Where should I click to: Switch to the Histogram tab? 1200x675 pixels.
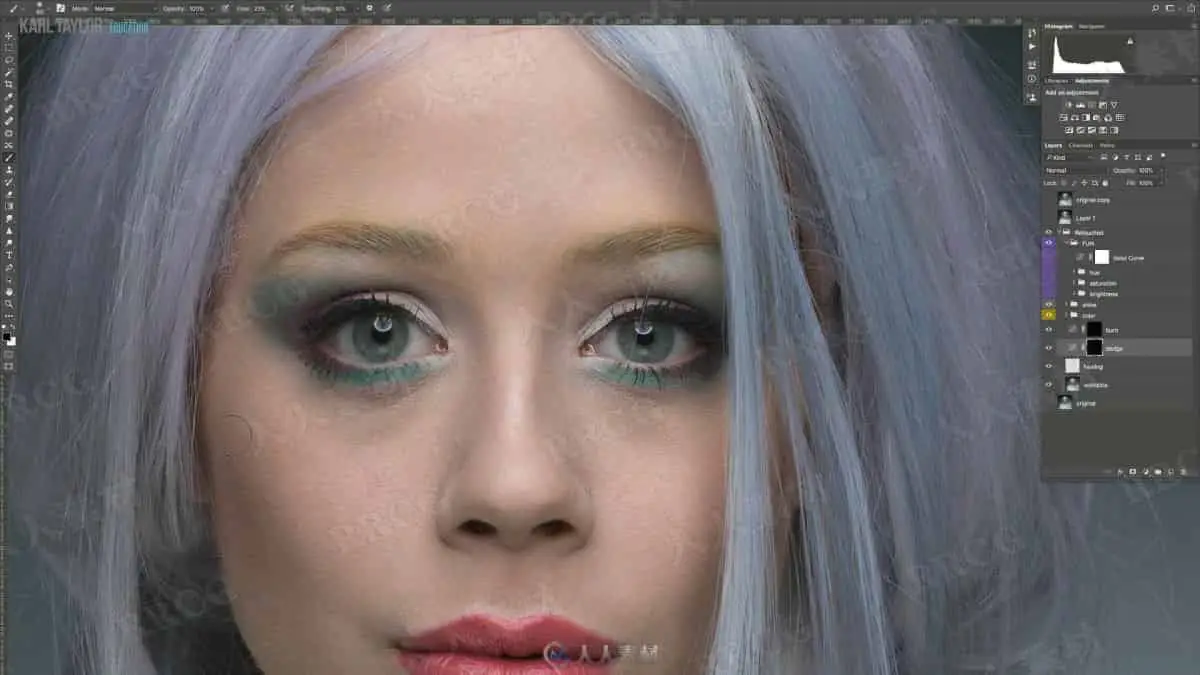tap(1059, 26)
